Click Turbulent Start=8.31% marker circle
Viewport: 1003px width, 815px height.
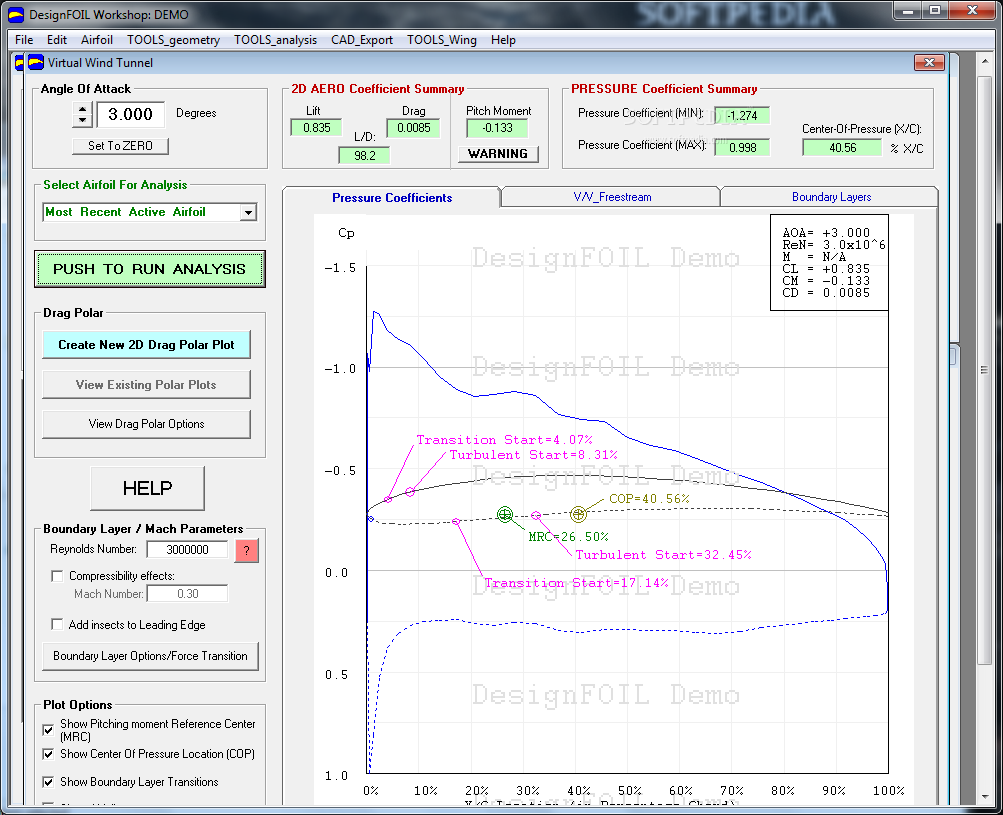tap(410, 492)
